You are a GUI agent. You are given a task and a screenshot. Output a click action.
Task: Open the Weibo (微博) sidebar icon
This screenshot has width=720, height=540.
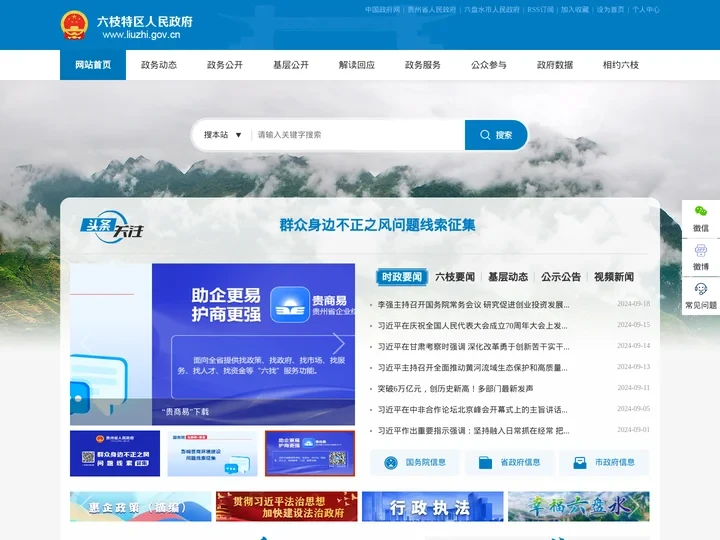point(701,257)
